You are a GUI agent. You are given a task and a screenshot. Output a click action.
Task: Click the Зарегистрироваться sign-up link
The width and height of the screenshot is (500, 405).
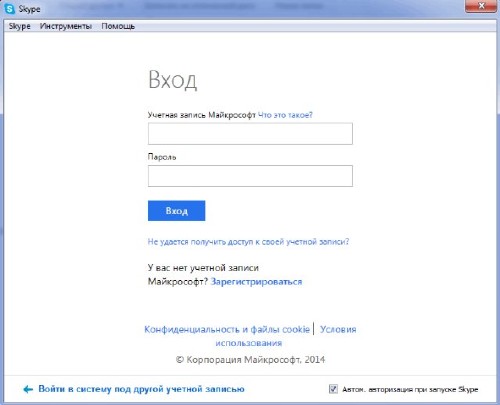257,282
